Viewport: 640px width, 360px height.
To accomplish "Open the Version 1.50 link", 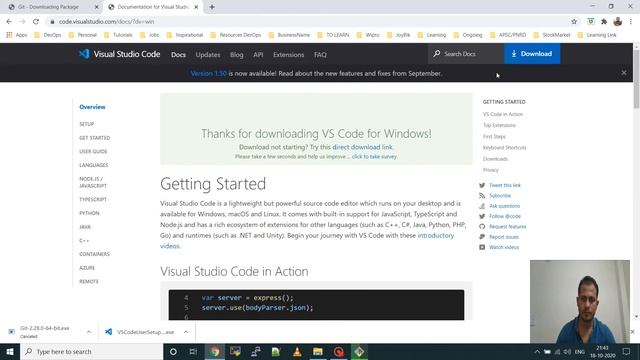I will coord(209,73).
